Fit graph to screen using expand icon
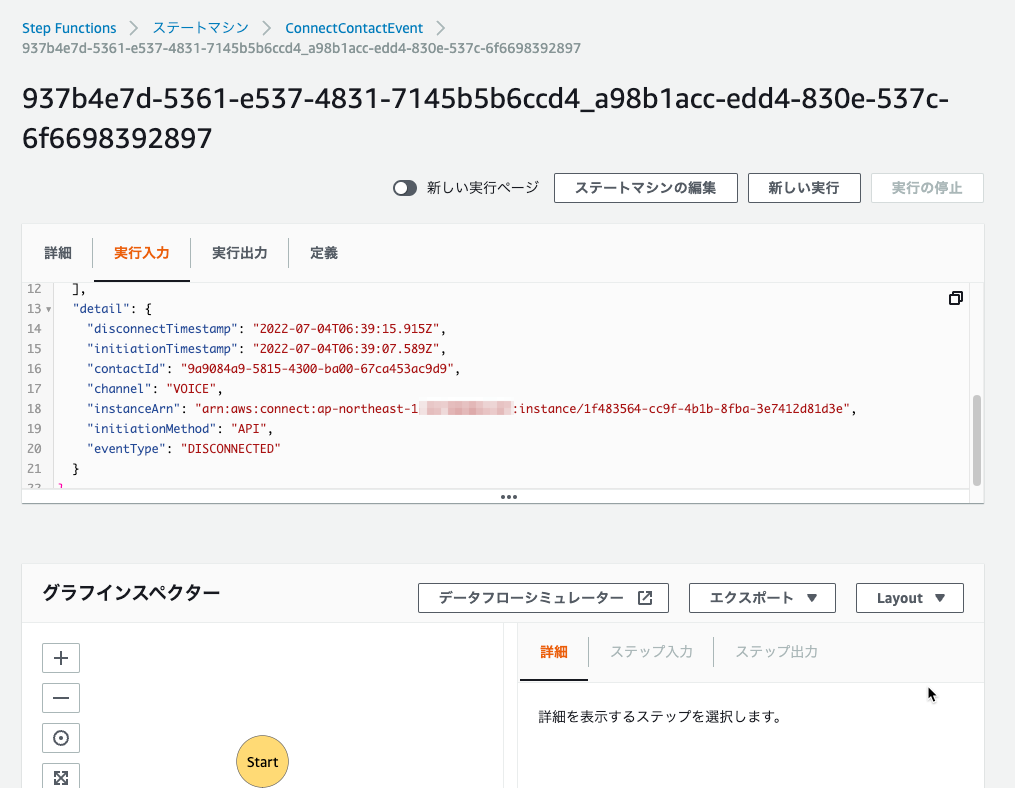The width and height of the screenshot is (1015, 788). [61, 776]
